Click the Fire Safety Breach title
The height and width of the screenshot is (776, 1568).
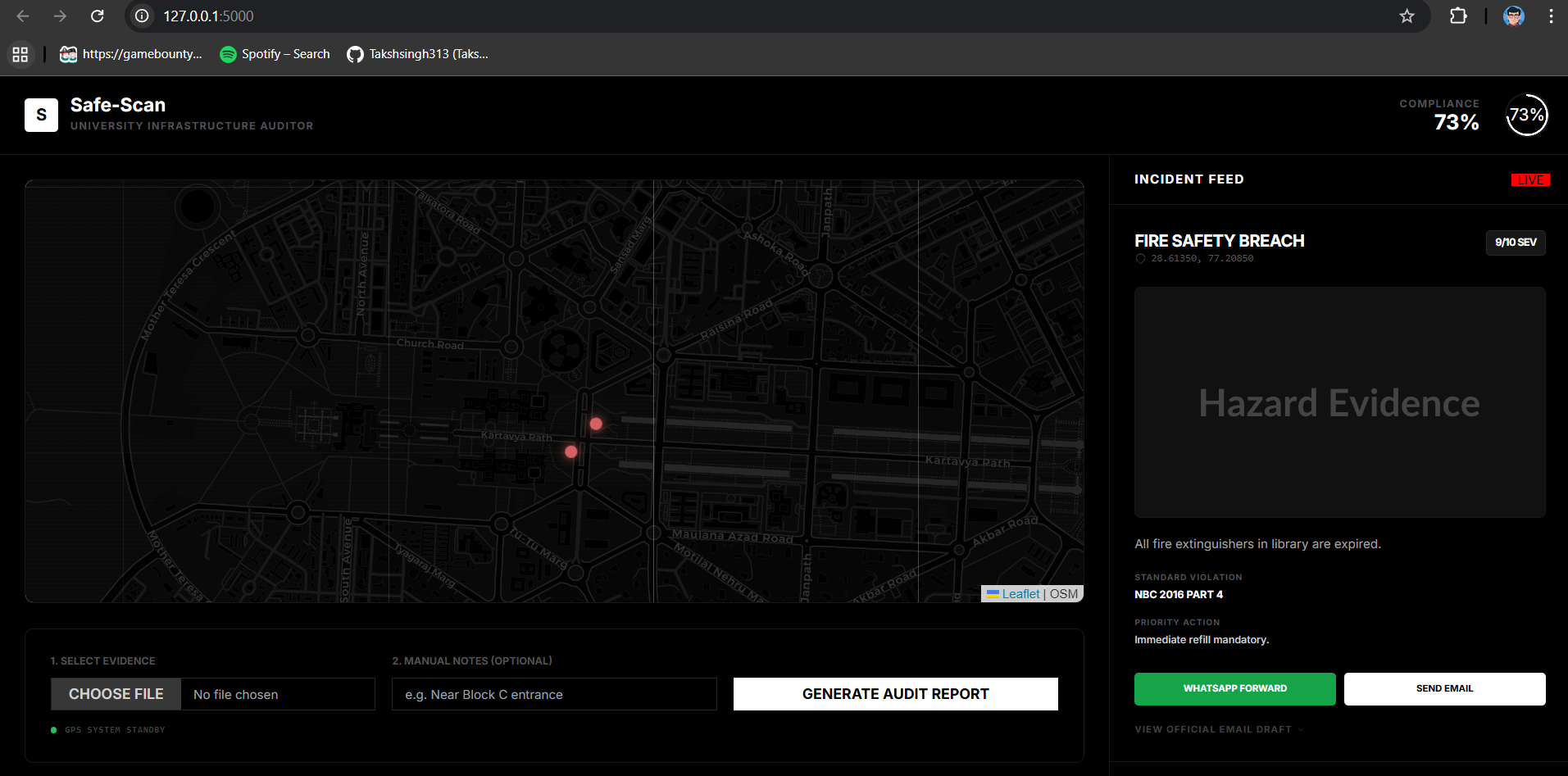click(1219, 241)
